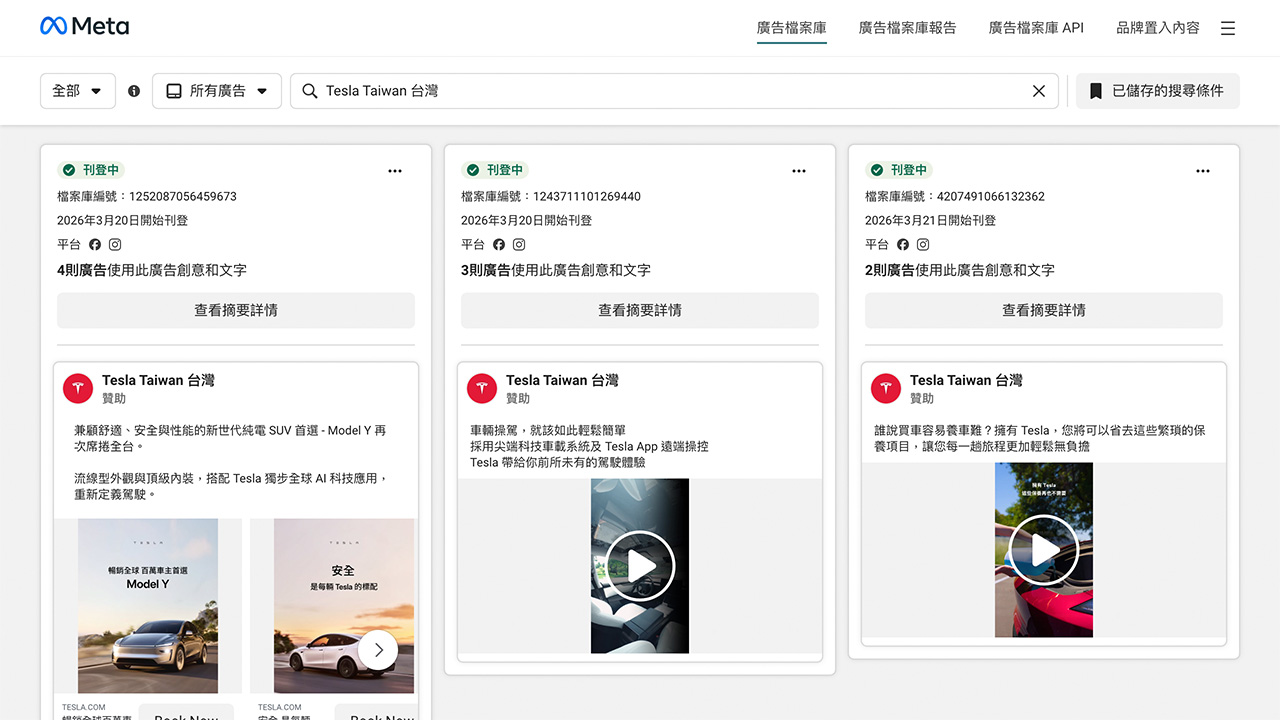
Task: Open the 廣告檔案庫 tab
Action: coord(791,28)
